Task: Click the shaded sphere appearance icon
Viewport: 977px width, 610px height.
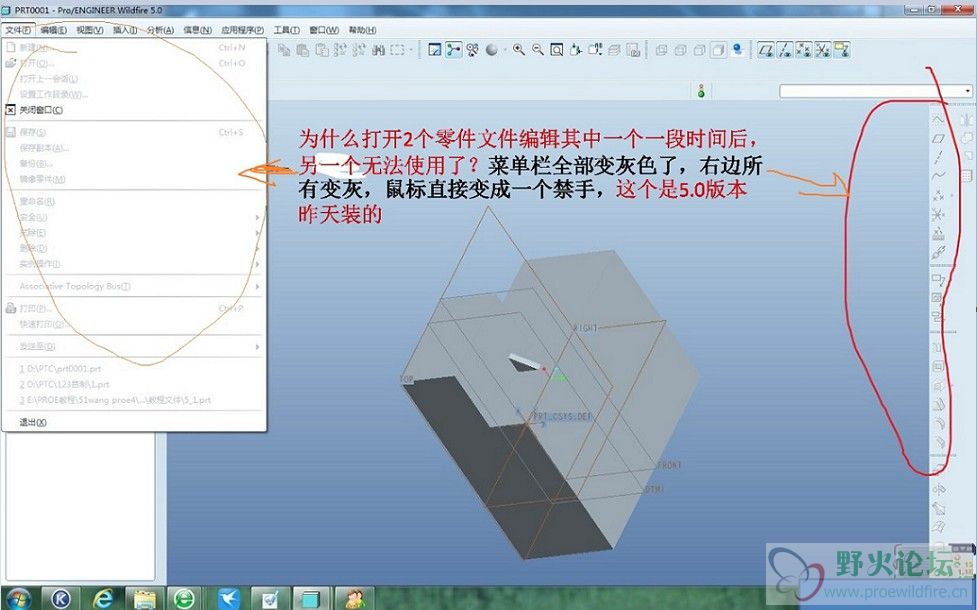Action: point(492,50)
